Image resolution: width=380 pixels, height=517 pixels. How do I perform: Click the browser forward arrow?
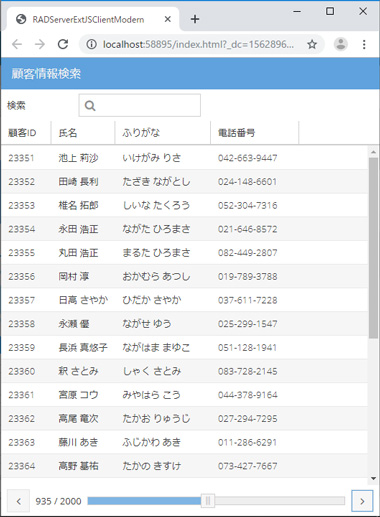coord(40,44)
